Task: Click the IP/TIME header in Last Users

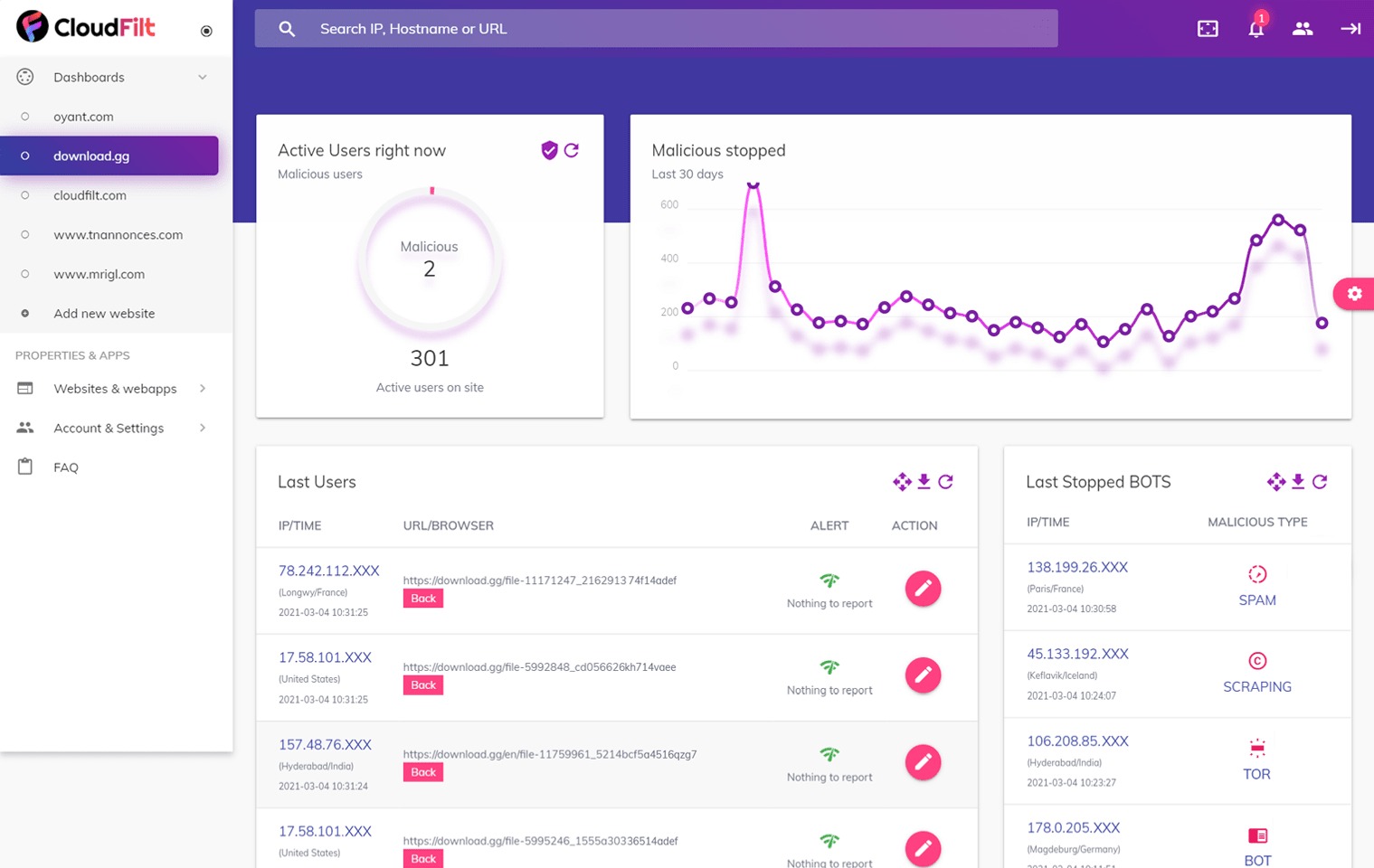Action: 299,525
